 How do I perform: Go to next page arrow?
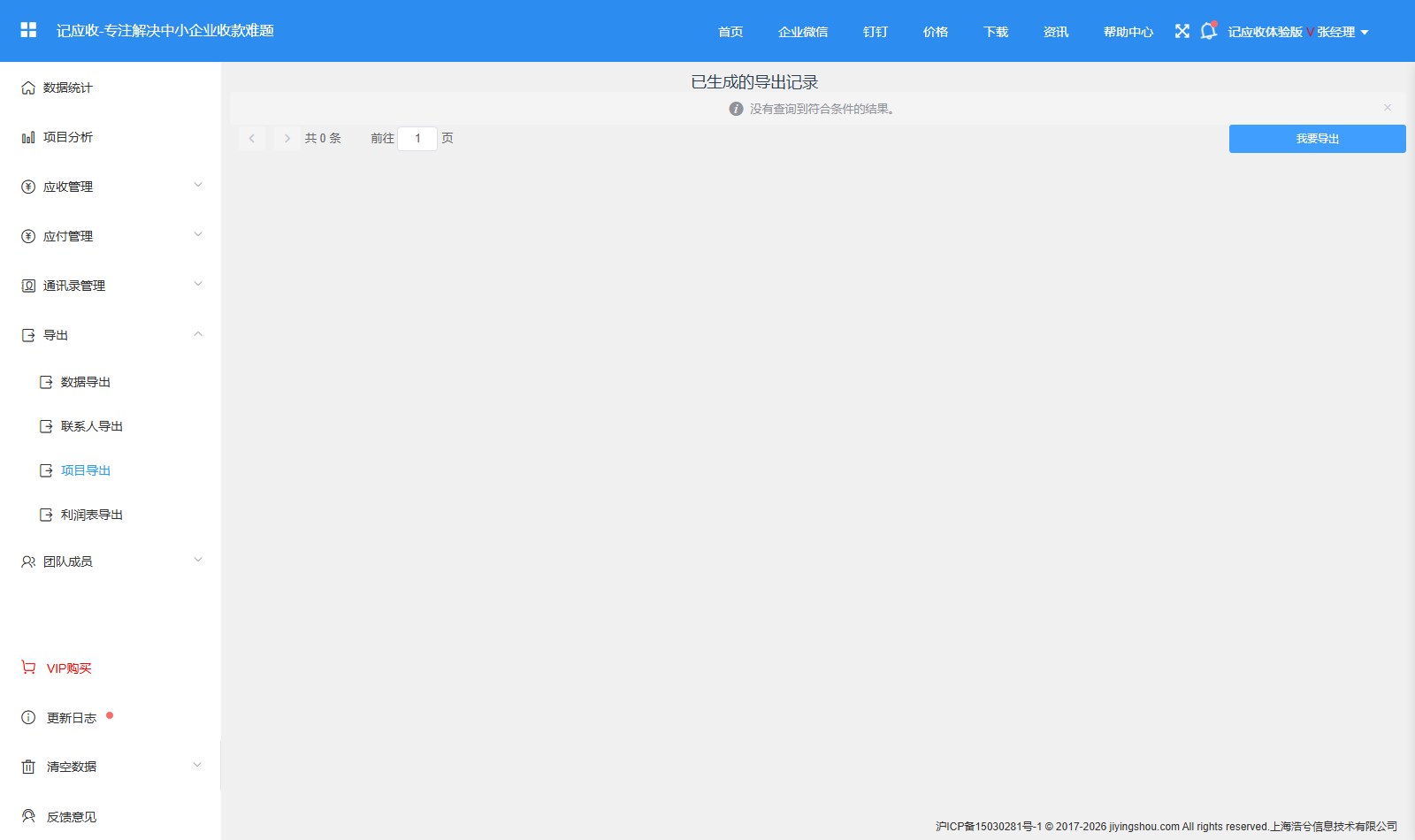point(287,138)
